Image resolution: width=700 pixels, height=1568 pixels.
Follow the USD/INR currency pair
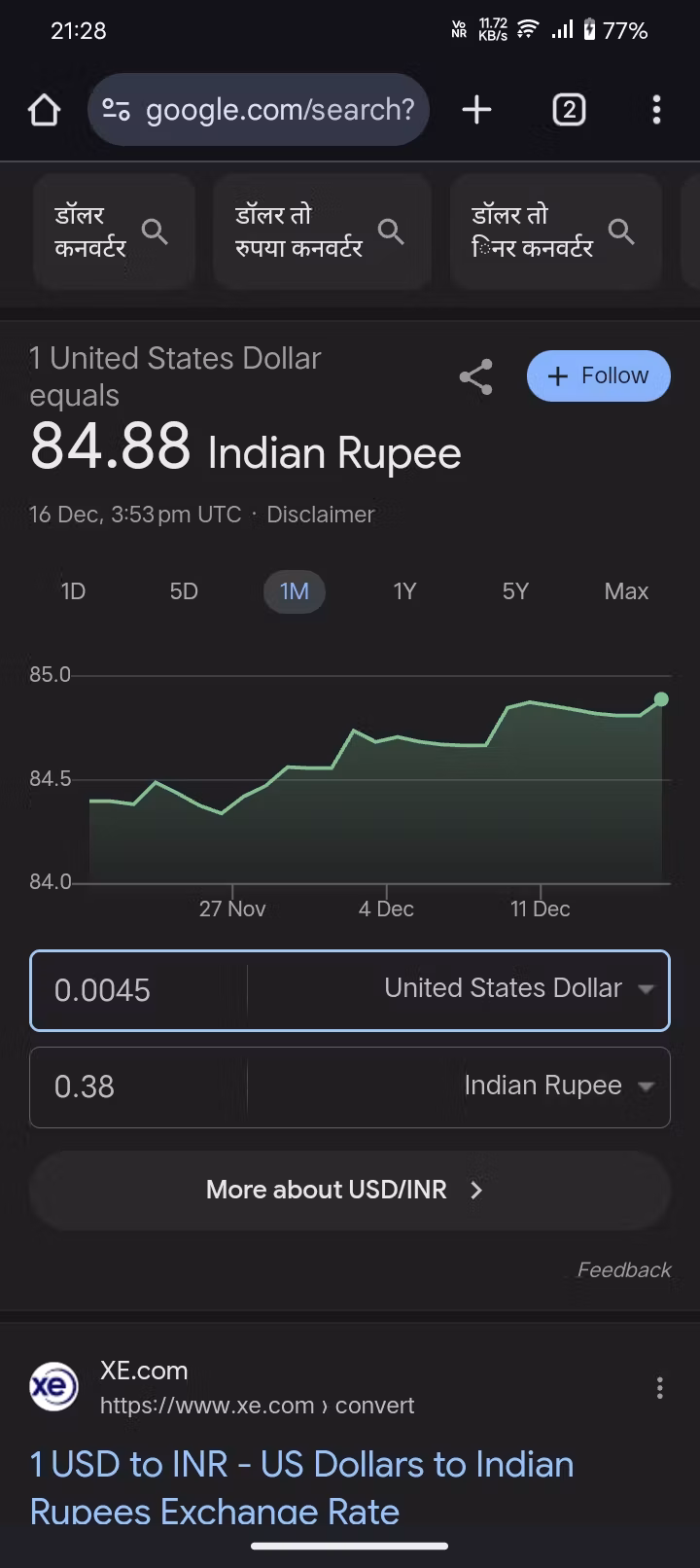[x=598, y=376]
